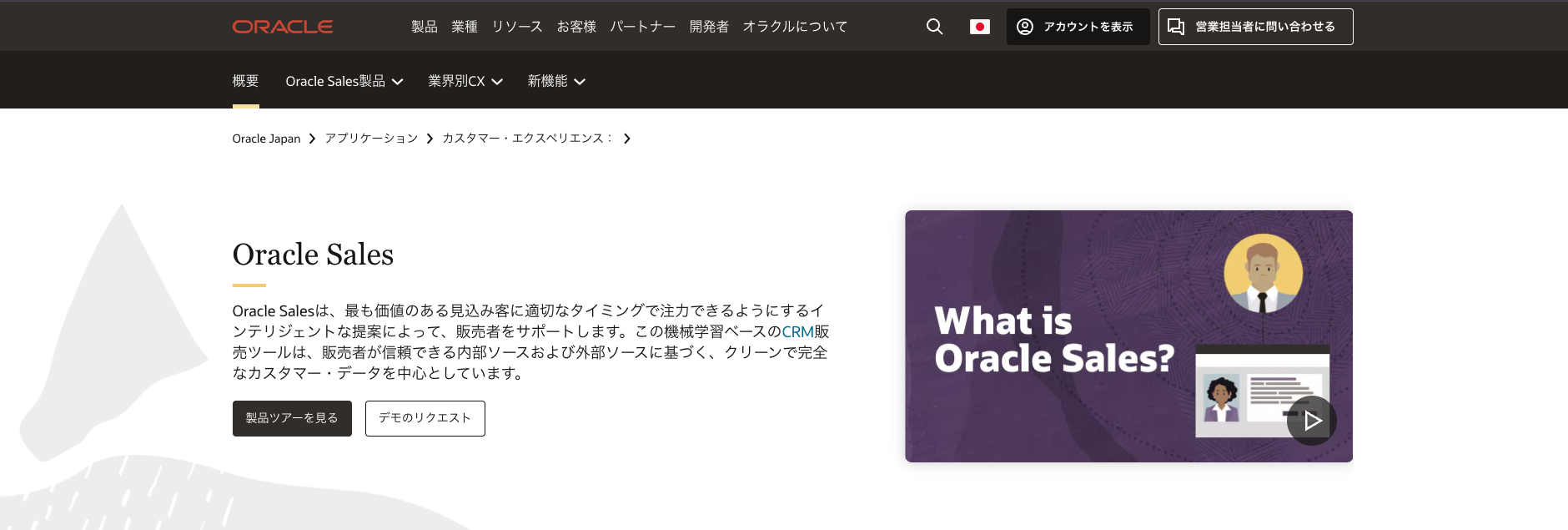Expand the 業界別CX dropdown

tap(465, 81)
